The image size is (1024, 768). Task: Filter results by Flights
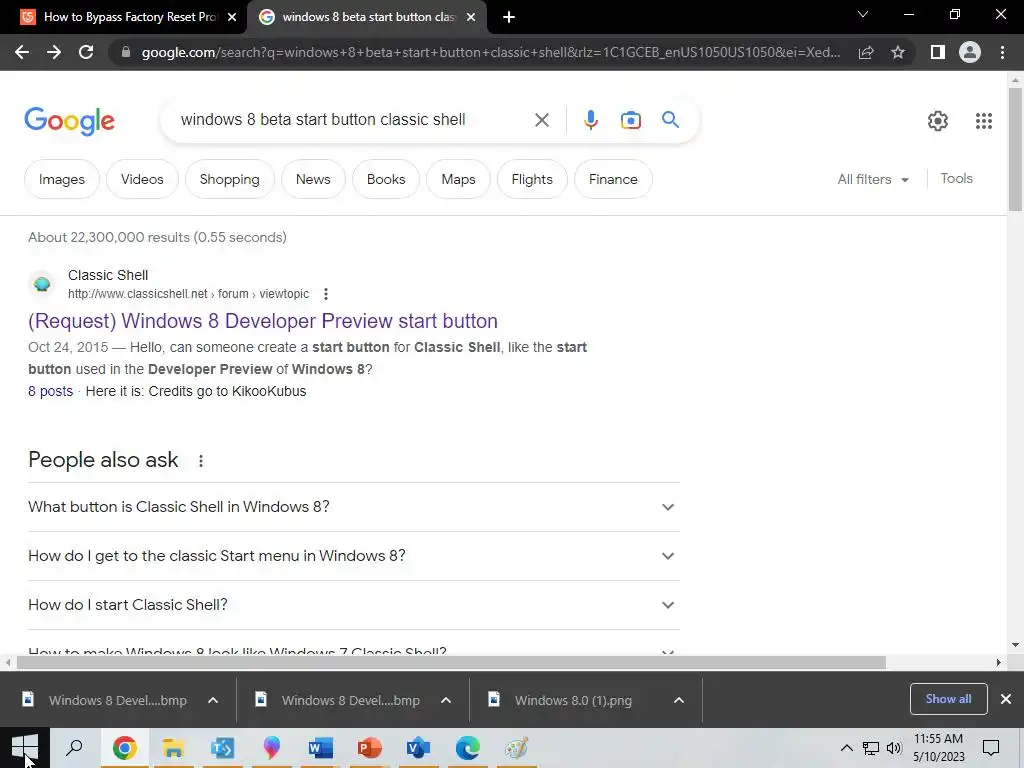coord(532,180)
